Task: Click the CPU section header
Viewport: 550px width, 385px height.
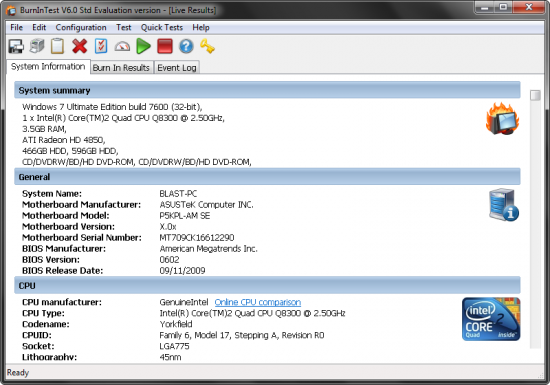Action: click(267, 285)
